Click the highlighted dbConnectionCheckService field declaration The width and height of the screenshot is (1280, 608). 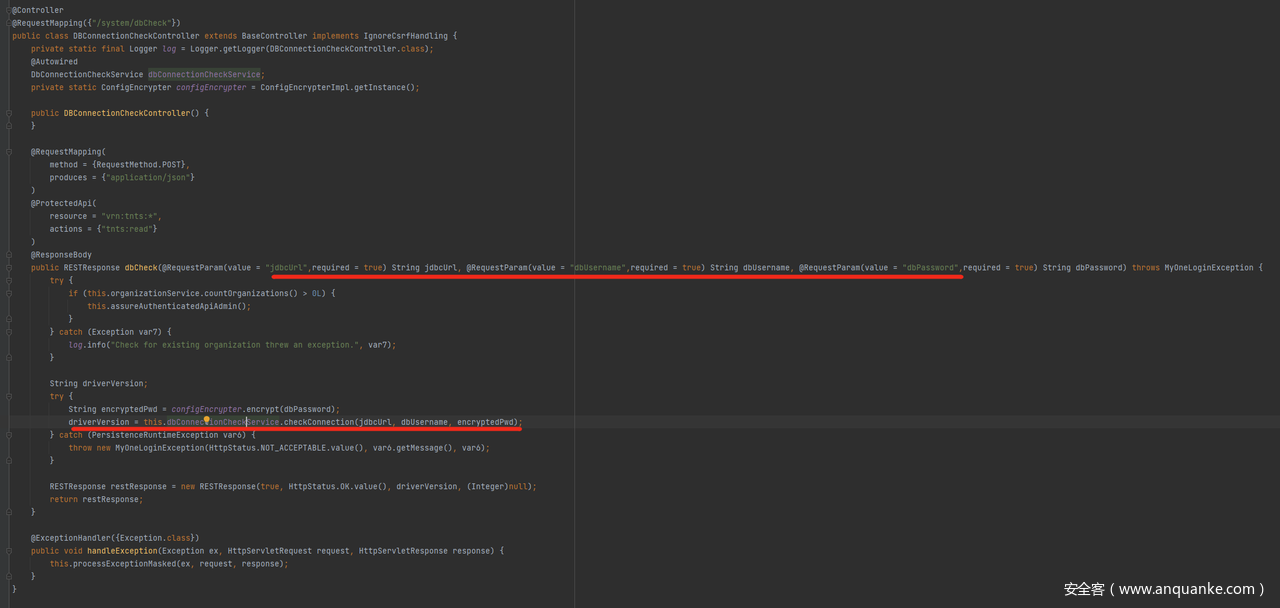pyautogui.click(x=204, y=74)
